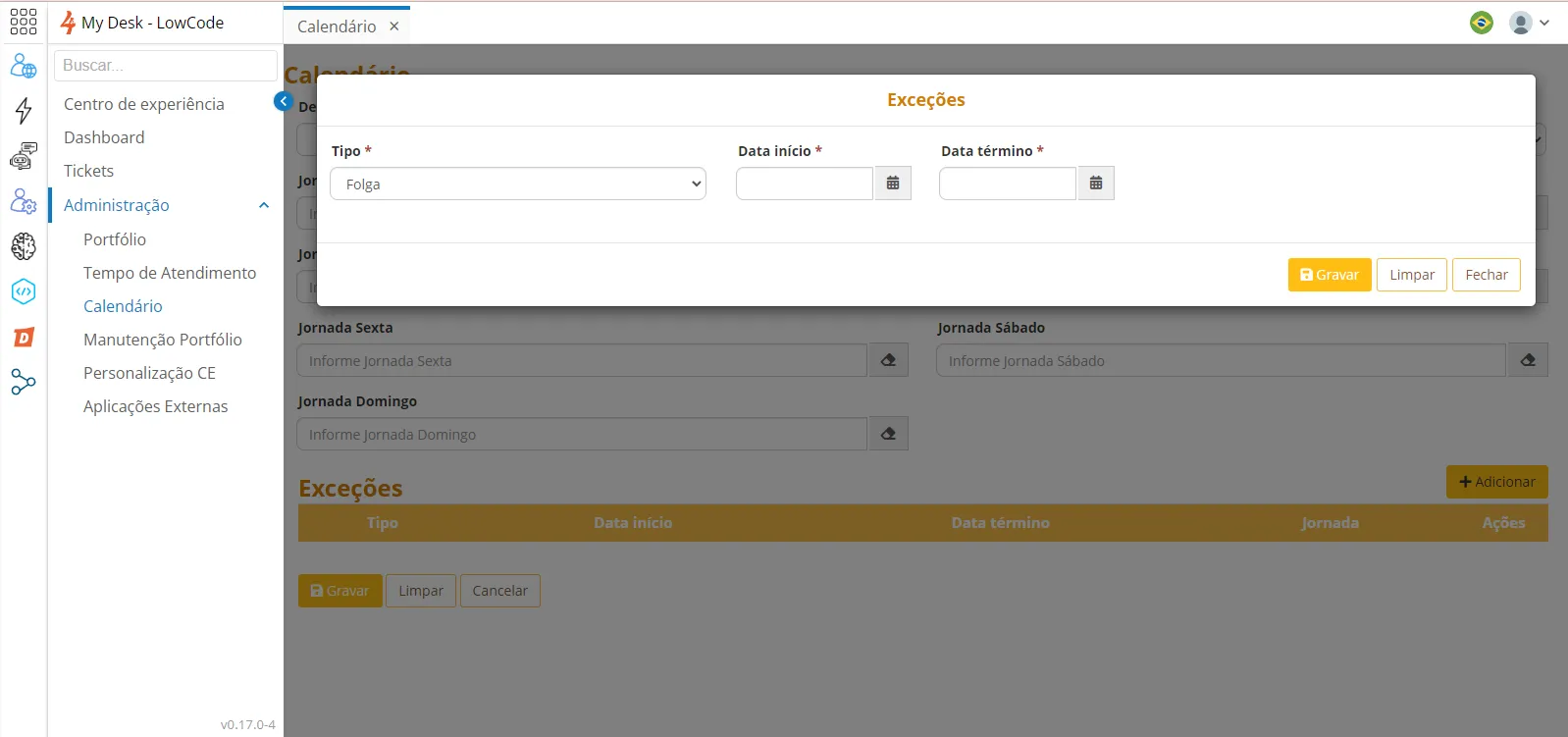Viewport: 1568px width, 737px height.
Task: Close the Calendário tab
Action: [394, 26]
